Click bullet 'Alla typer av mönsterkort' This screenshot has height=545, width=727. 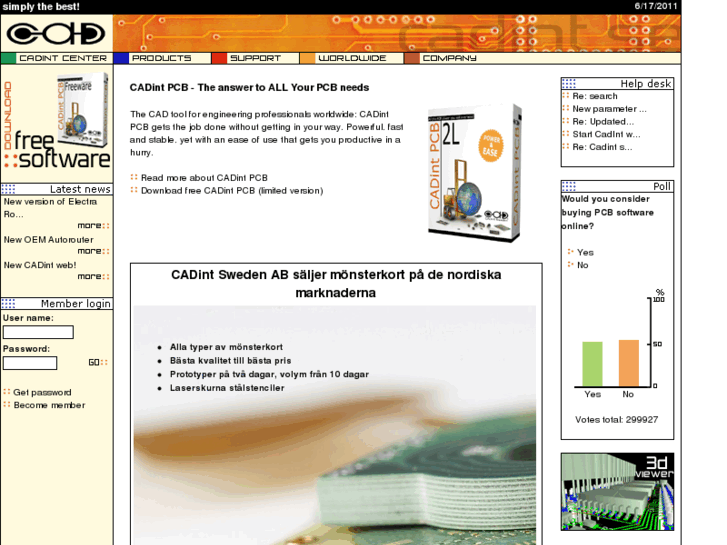coord(226,347)
